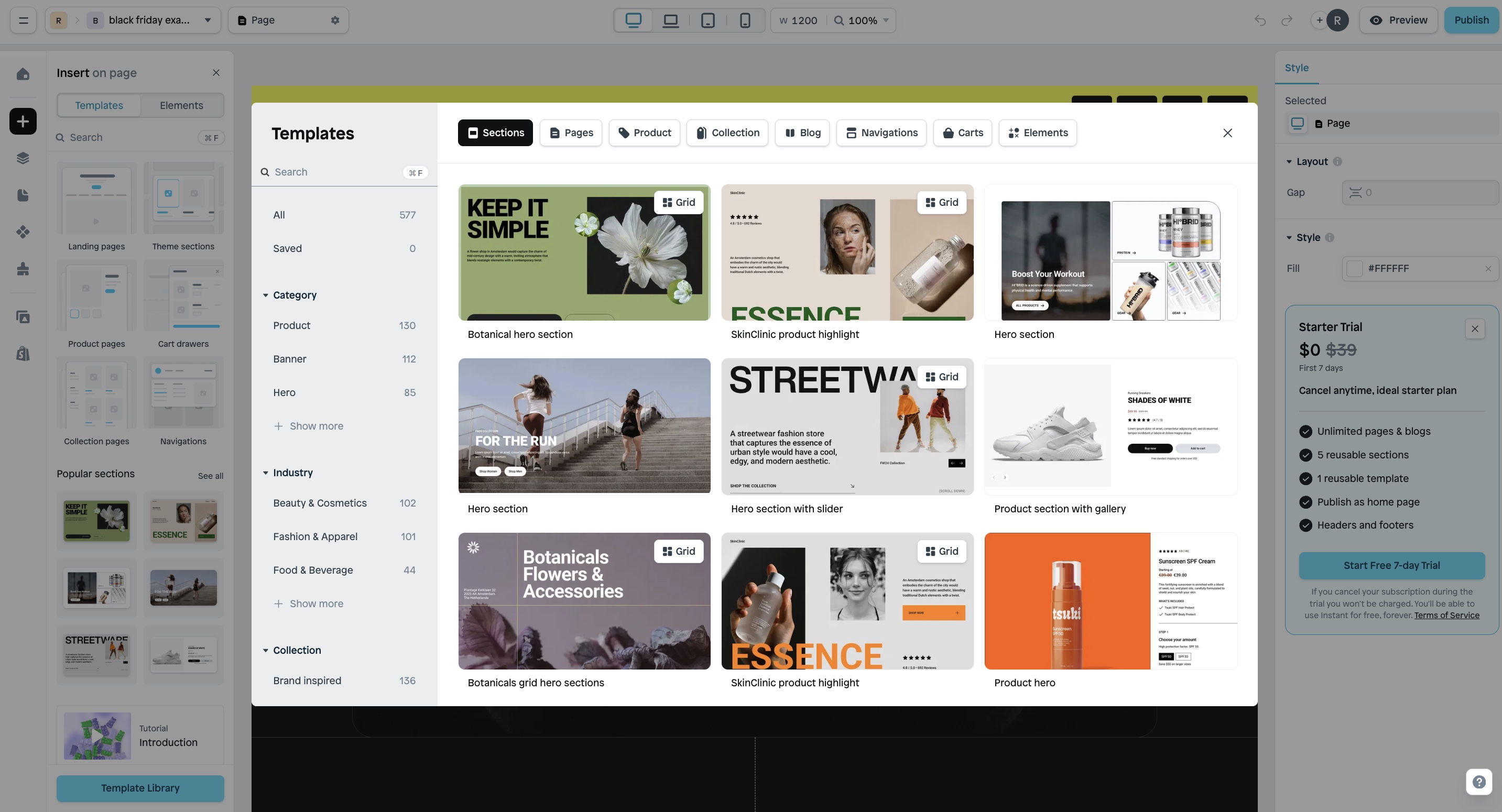
Task: Dismiss the Starter Trial promo card
Action: click(1475, 328)
